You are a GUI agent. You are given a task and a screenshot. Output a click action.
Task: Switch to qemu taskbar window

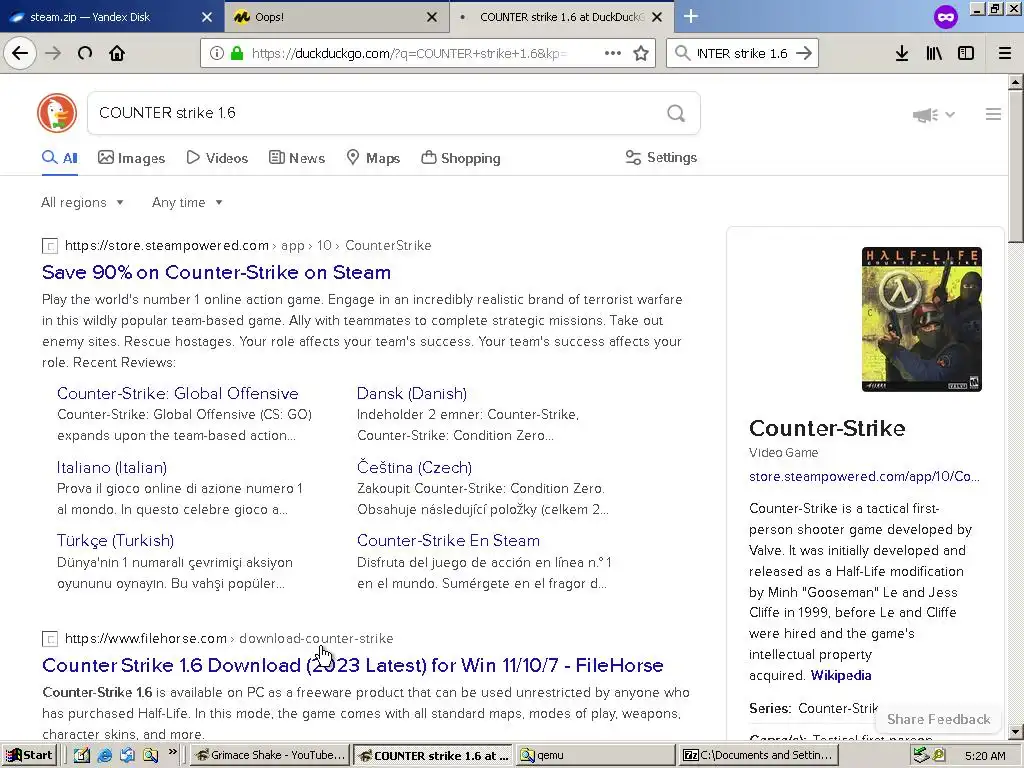pos(596,756)
